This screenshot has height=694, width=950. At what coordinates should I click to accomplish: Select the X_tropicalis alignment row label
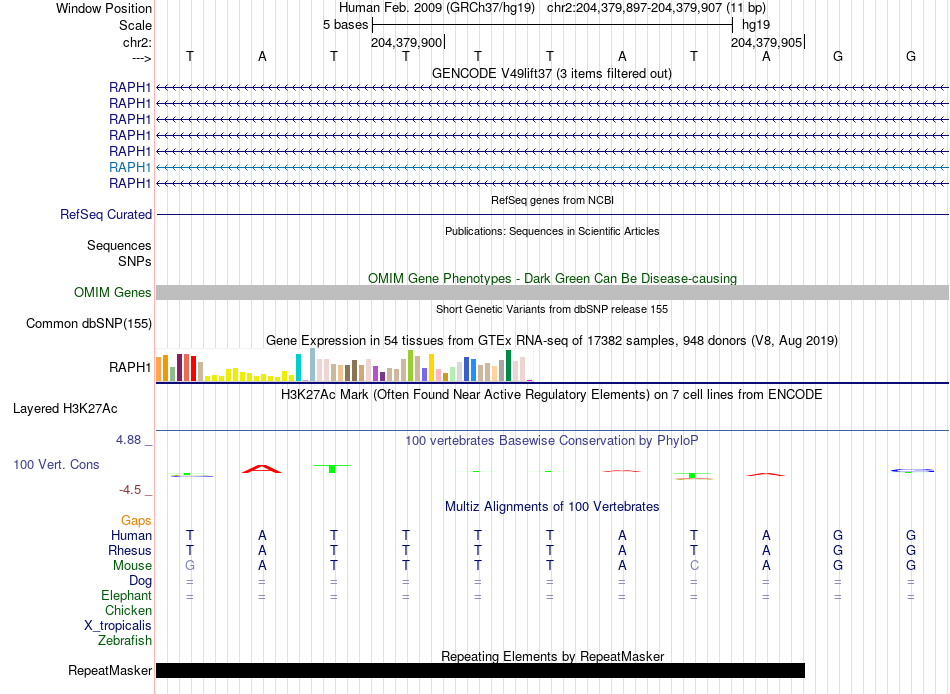click(118, 626)
